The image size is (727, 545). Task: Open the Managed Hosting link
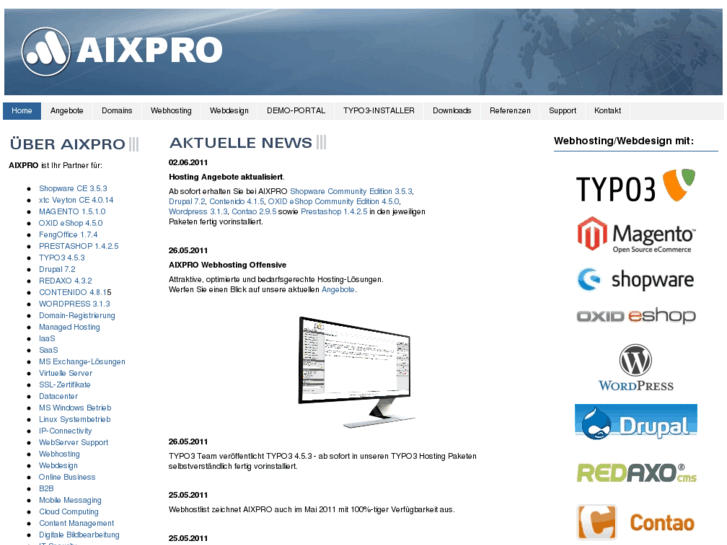click(70, 327)
